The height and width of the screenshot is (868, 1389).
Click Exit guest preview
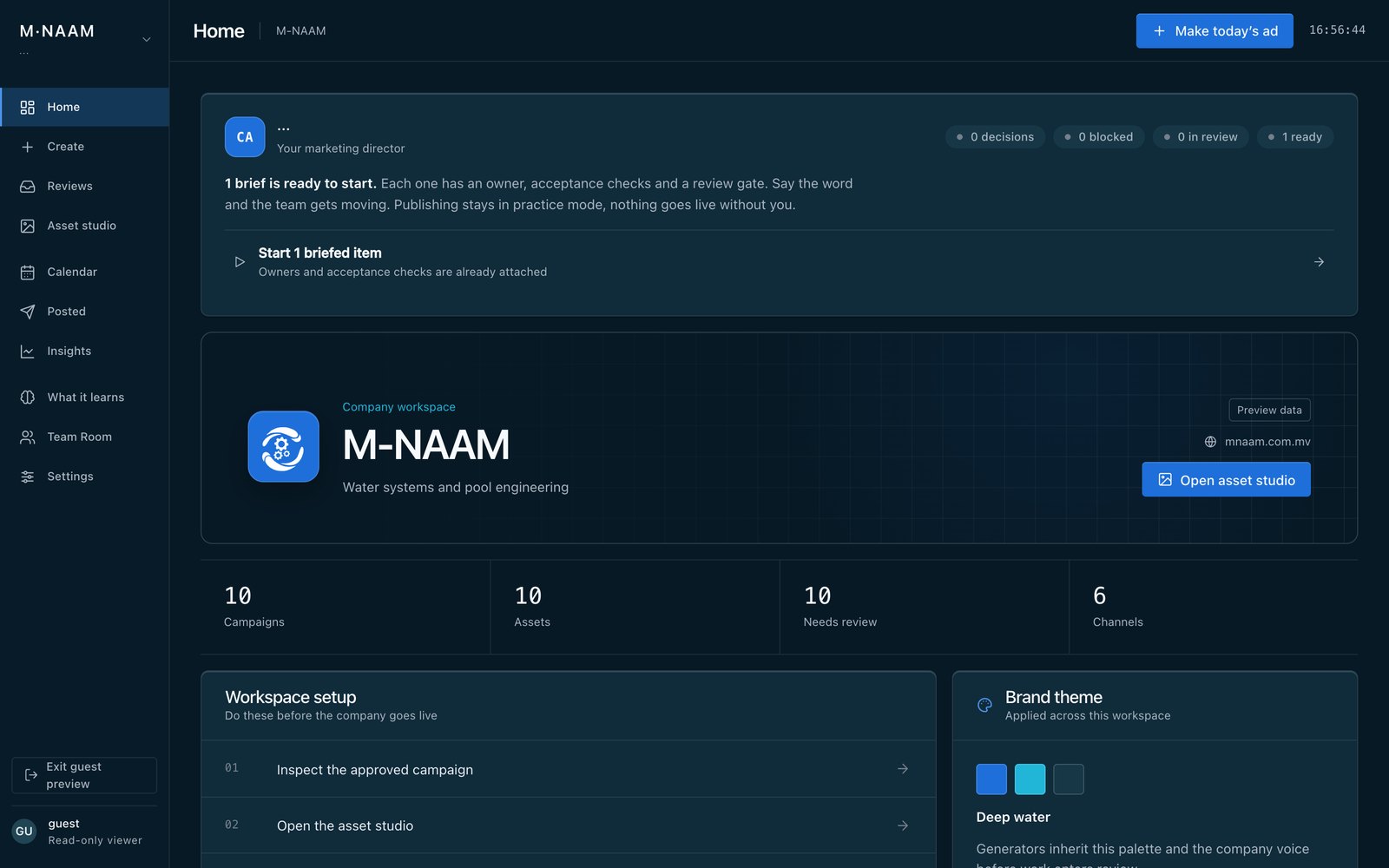coord(84,775)
